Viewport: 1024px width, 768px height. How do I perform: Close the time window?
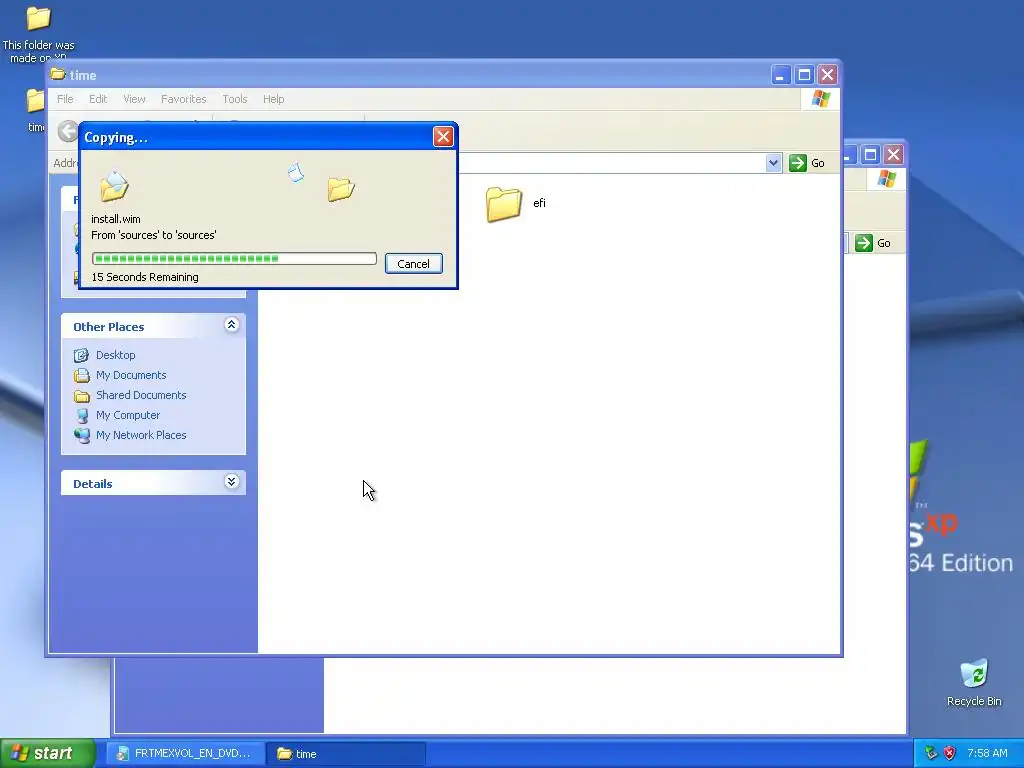click(827, 75)
